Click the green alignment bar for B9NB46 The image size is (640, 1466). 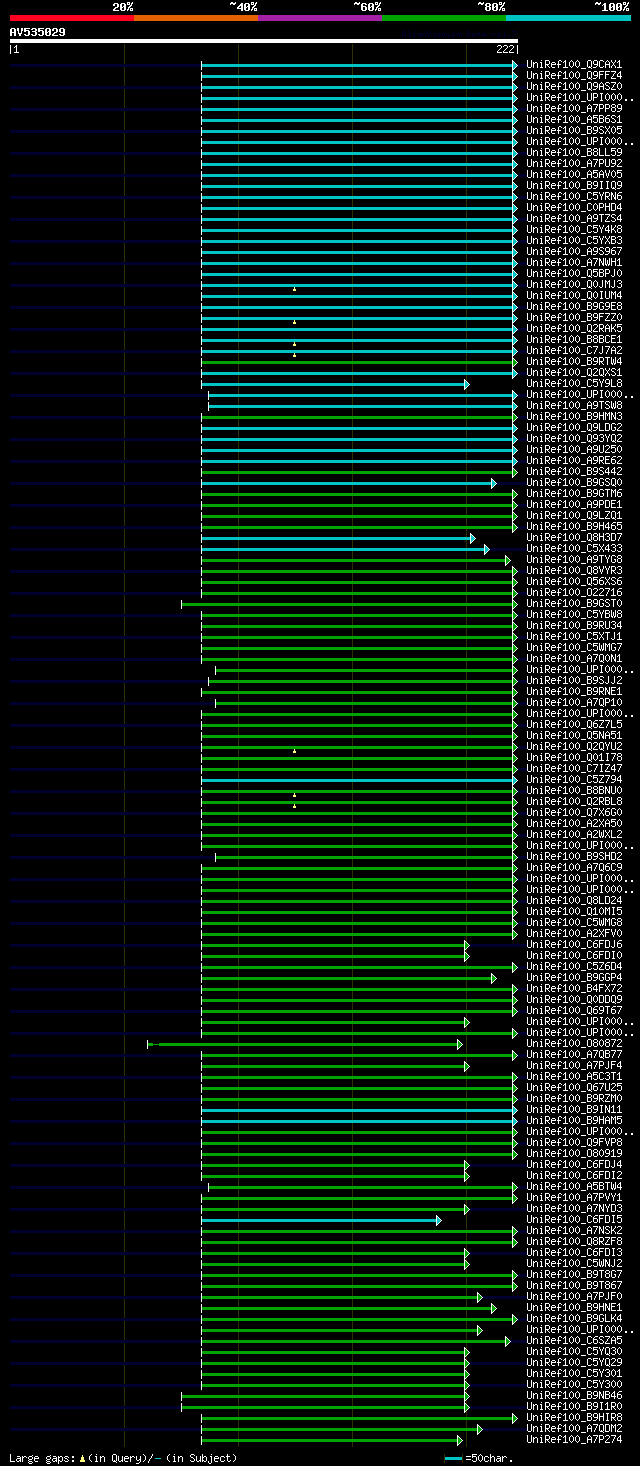324,1396
